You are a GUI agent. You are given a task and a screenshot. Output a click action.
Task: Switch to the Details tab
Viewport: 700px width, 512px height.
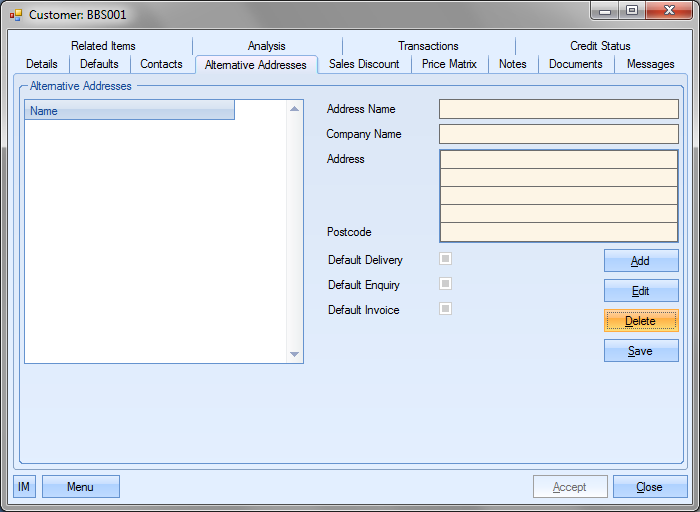pyautogui.click(x=42, y=64)
